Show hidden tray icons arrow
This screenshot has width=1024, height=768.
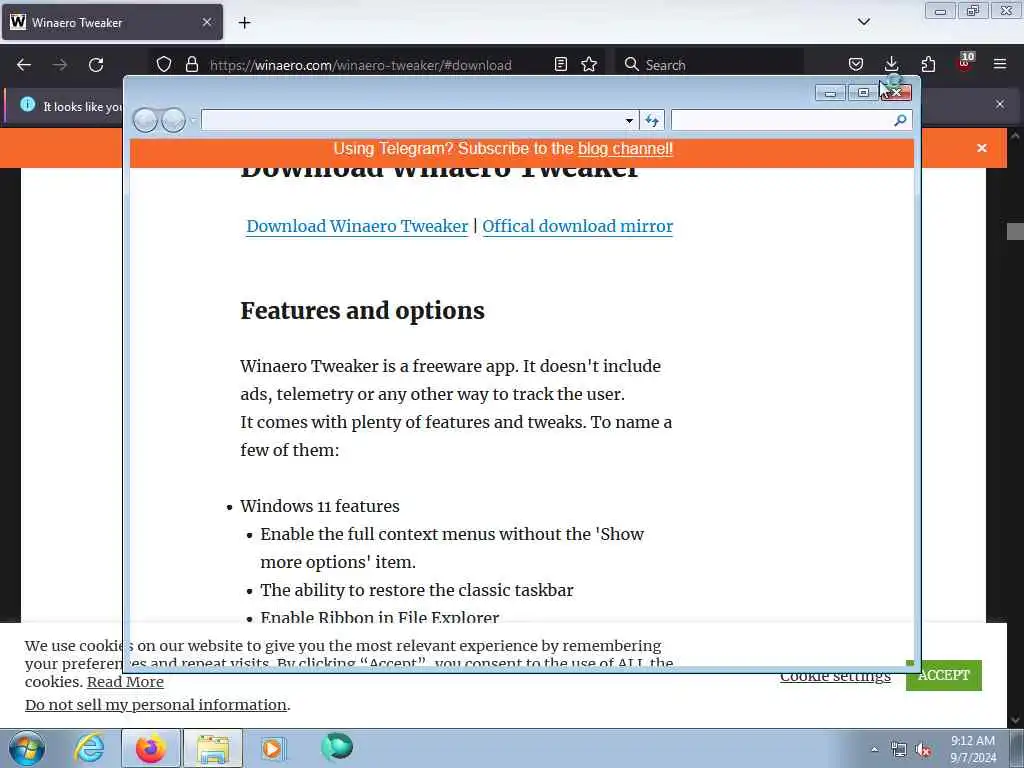(874, 750)
